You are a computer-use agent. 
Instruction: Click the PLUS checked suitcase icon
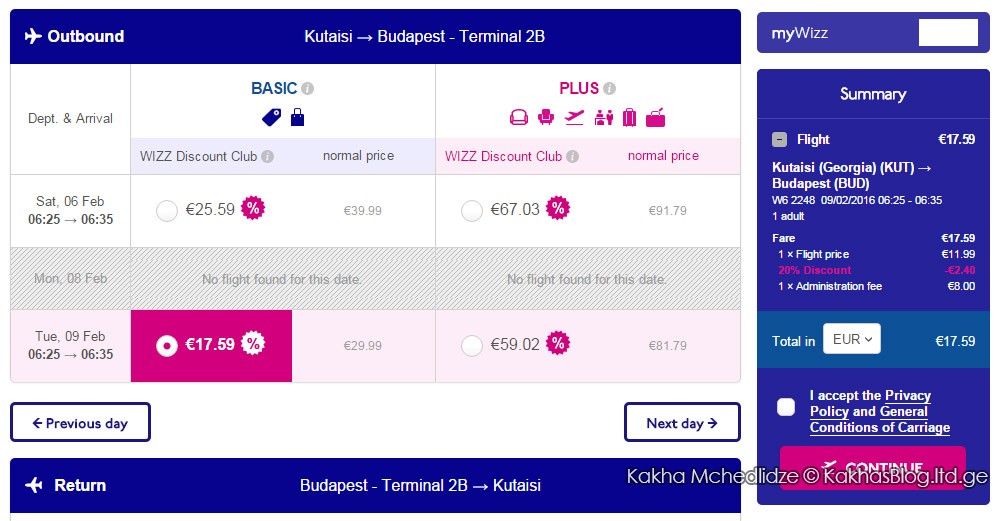click(629, 117)
